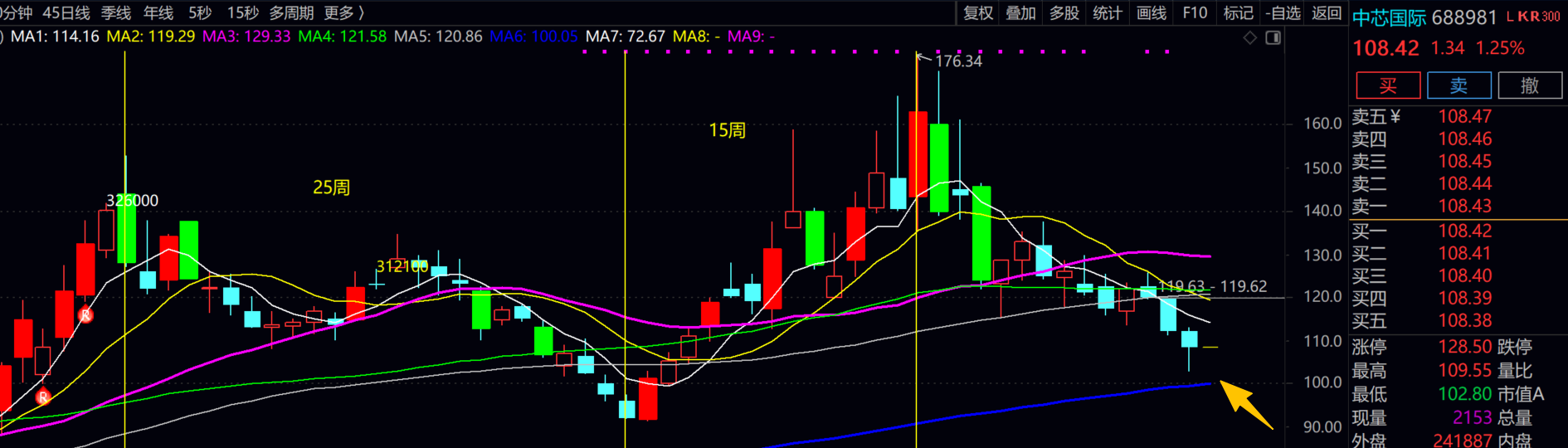This screenshot has height=448, width=1568.
Task: Click the 现量 2153 value
Action: click(x=1473, y=418)
